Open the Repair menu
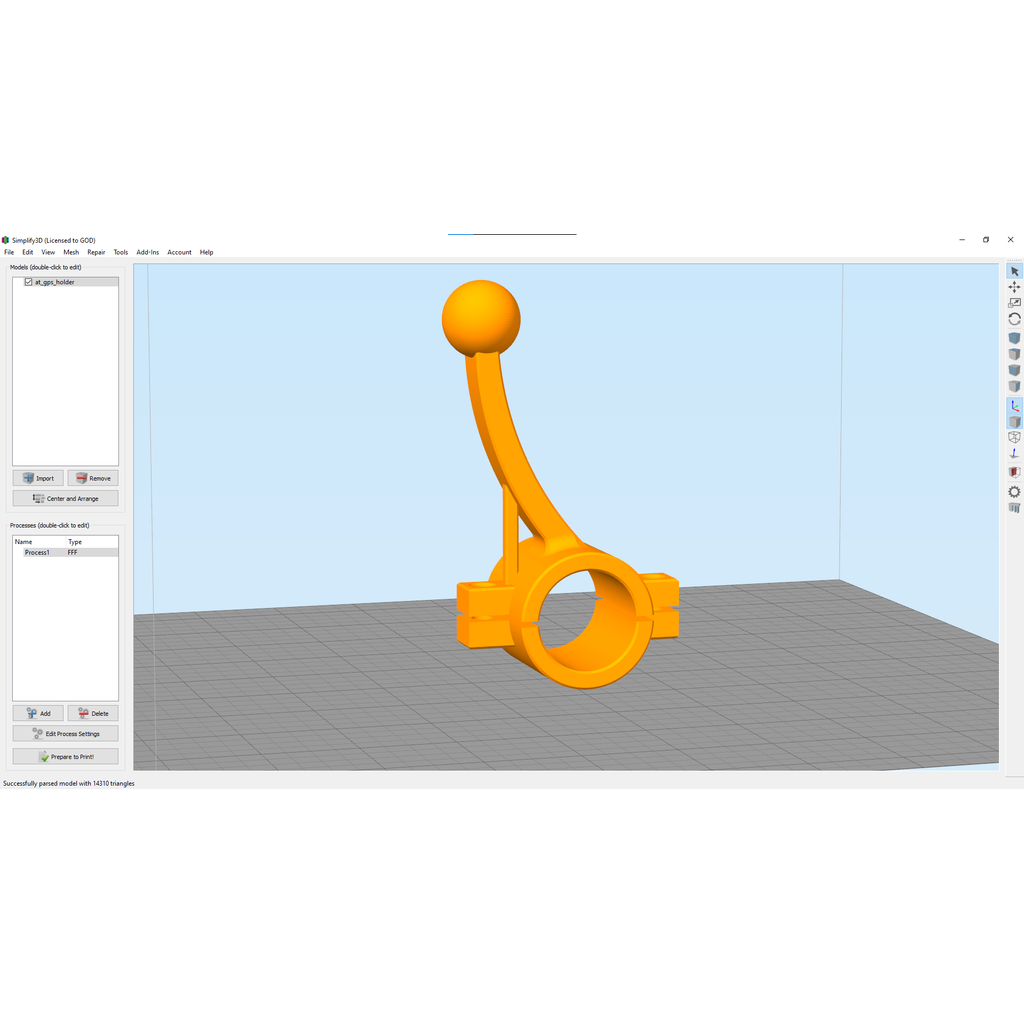Viewport: 1024px width, 1024px height. click(x=96, y=252)
